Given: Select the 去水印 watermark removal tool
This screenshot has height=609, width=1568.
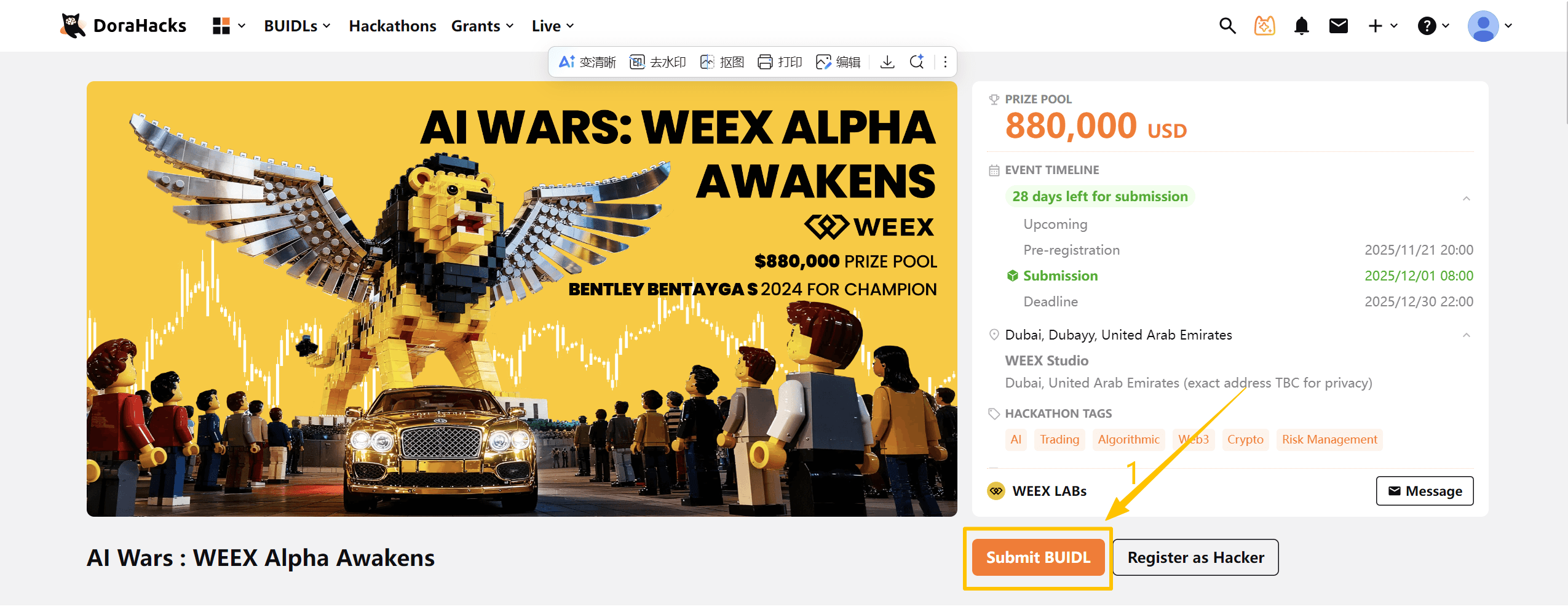Looking at the screenshot, I should coord(657,62).
